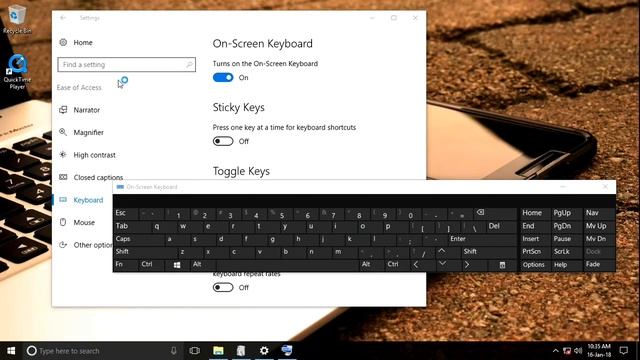Viewport: 640px width, 360px height.
Task: Open Other options settings page
Action: [x=86, y=245]
